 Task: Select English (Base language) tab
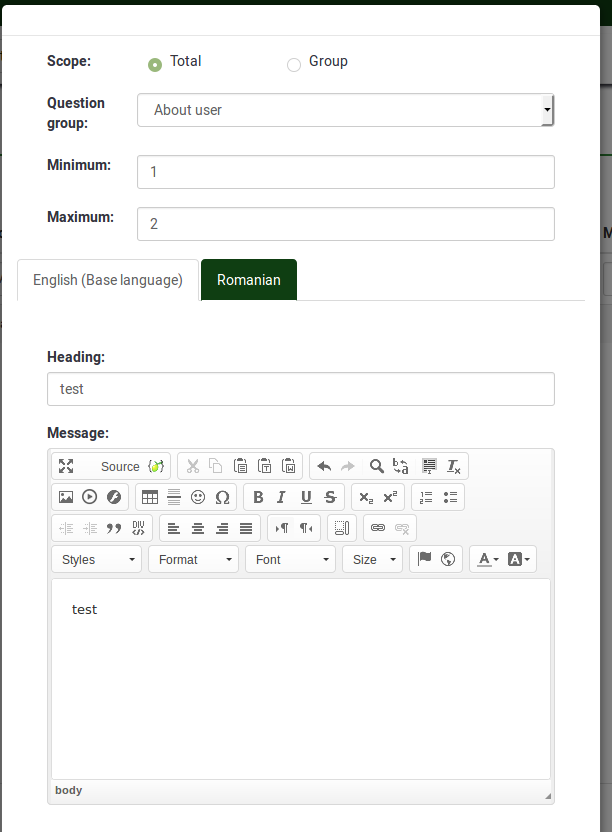pos(108,280)
